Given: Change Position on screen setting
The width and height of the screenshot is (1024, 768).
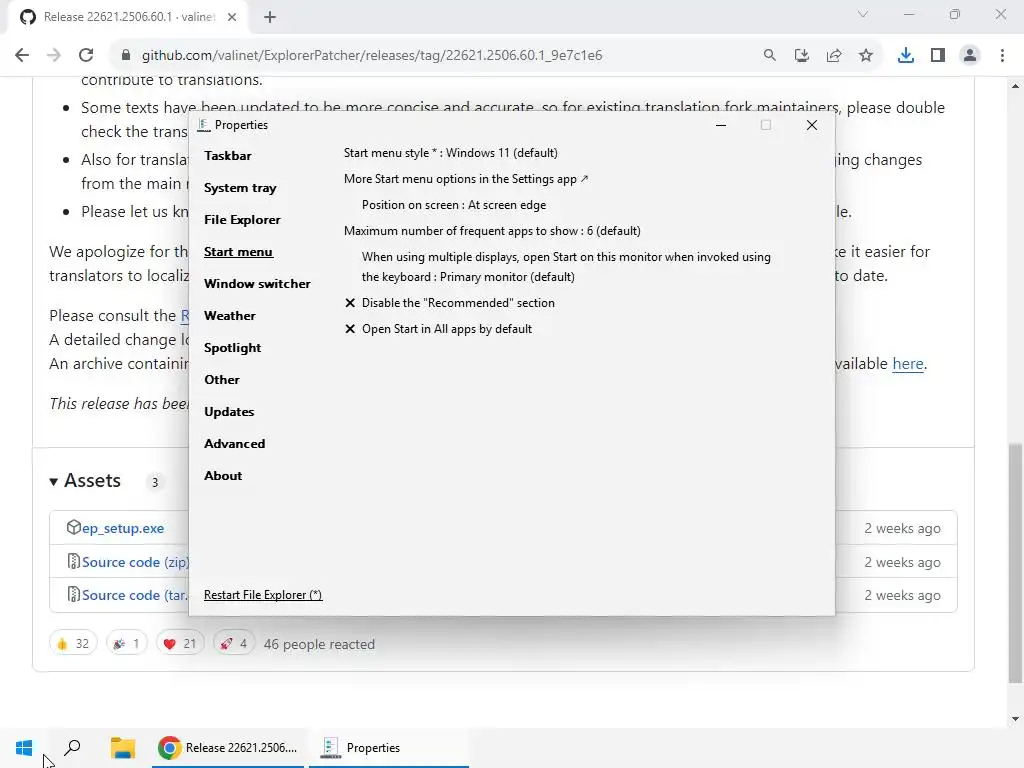Looking at the screenshot, I should (454, 205).
